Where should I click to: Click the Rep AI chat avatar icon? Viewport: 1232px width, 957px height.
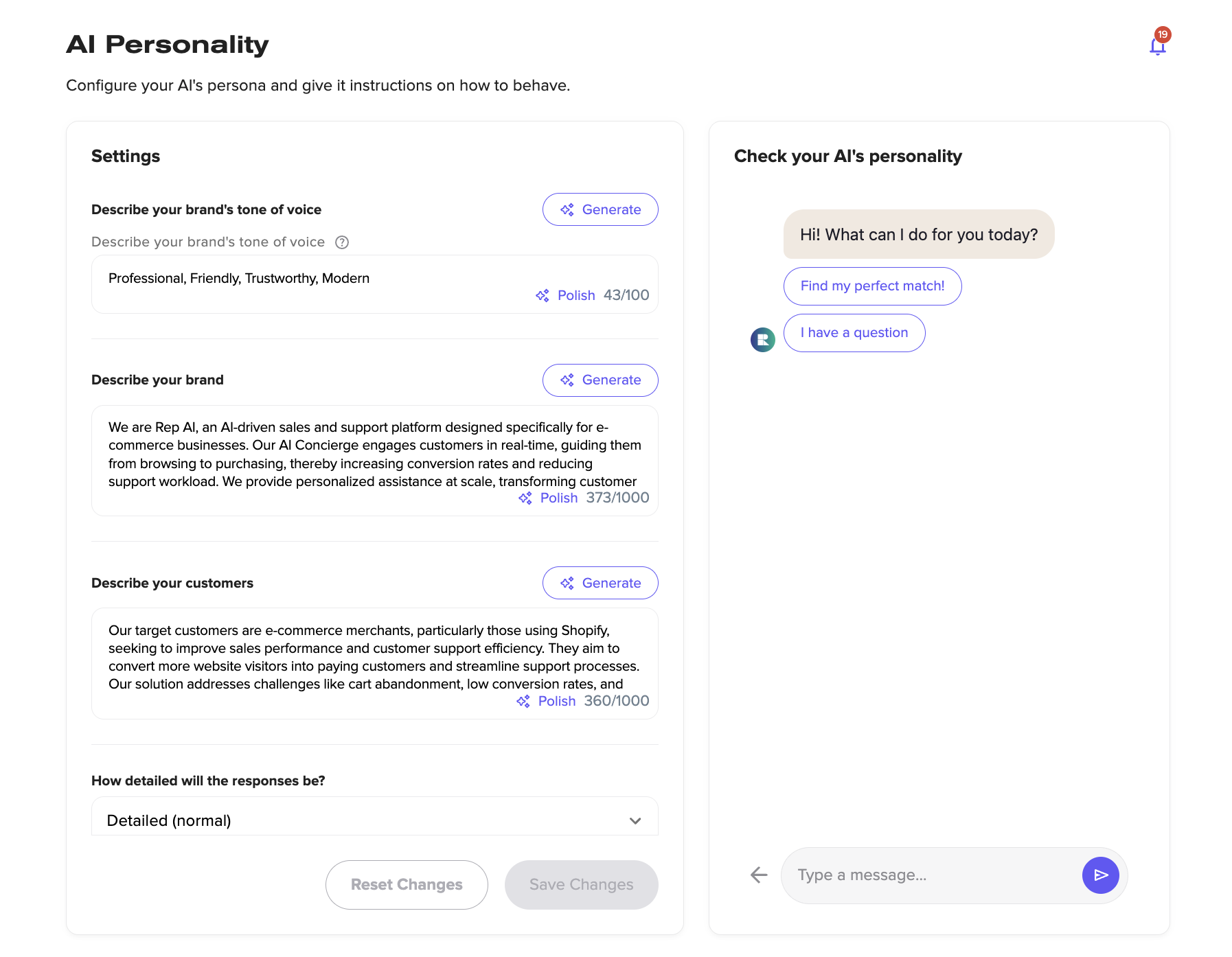click(762, 339)
